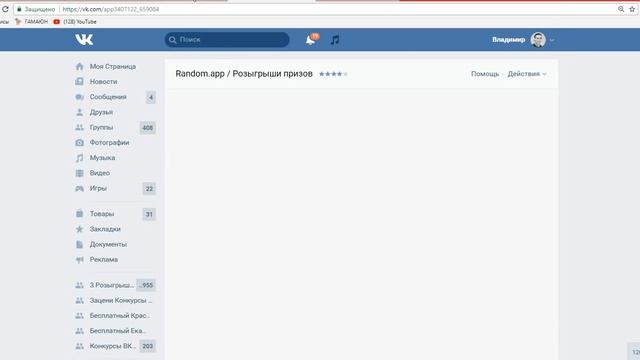Click the Защищено secure site indicator
Image resolution: width=640 pixels, height=360 pixels.
pyautogui.click(x=36, y=9)
